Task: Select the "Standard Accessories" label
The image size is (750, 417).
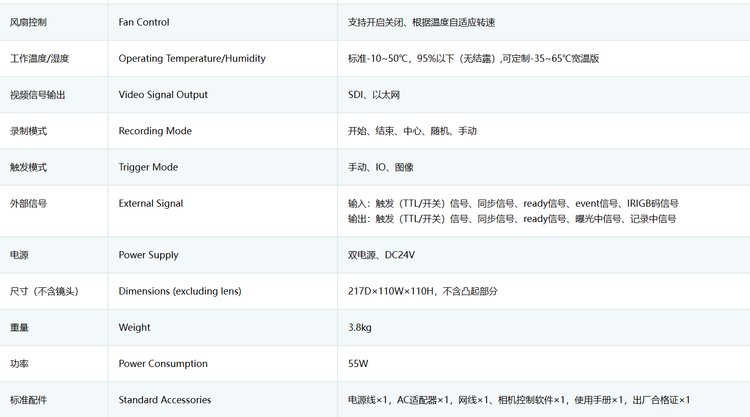Action: click(x=165, y=400)
